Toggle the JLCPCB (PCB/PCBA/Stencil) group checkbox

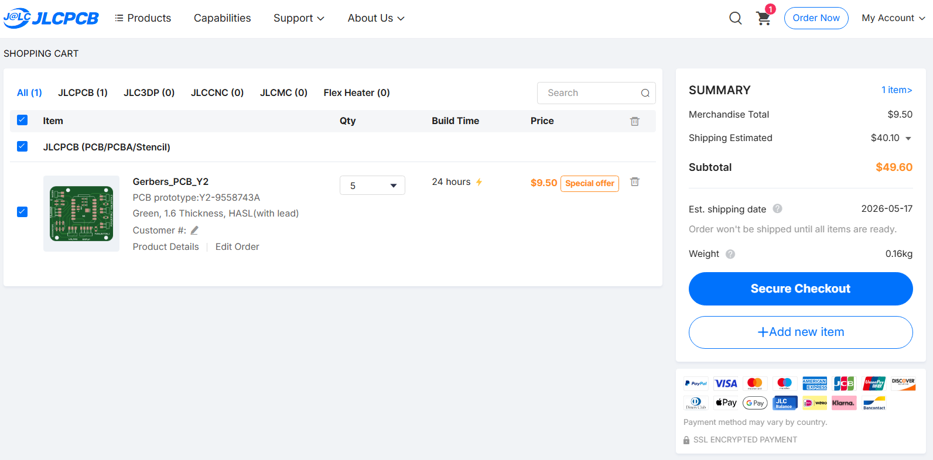[x=22, y=146]
